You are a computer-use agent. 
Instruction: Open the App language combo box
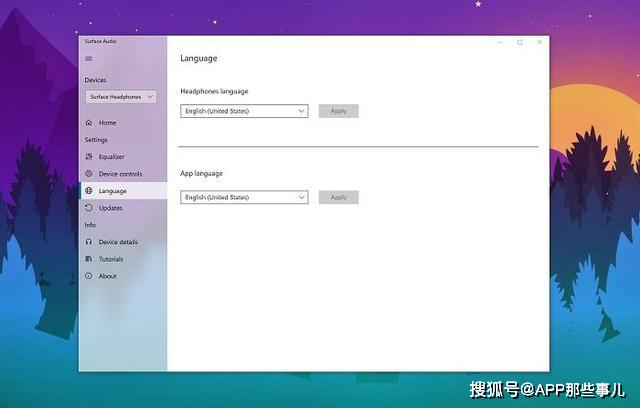pos(244,197)
